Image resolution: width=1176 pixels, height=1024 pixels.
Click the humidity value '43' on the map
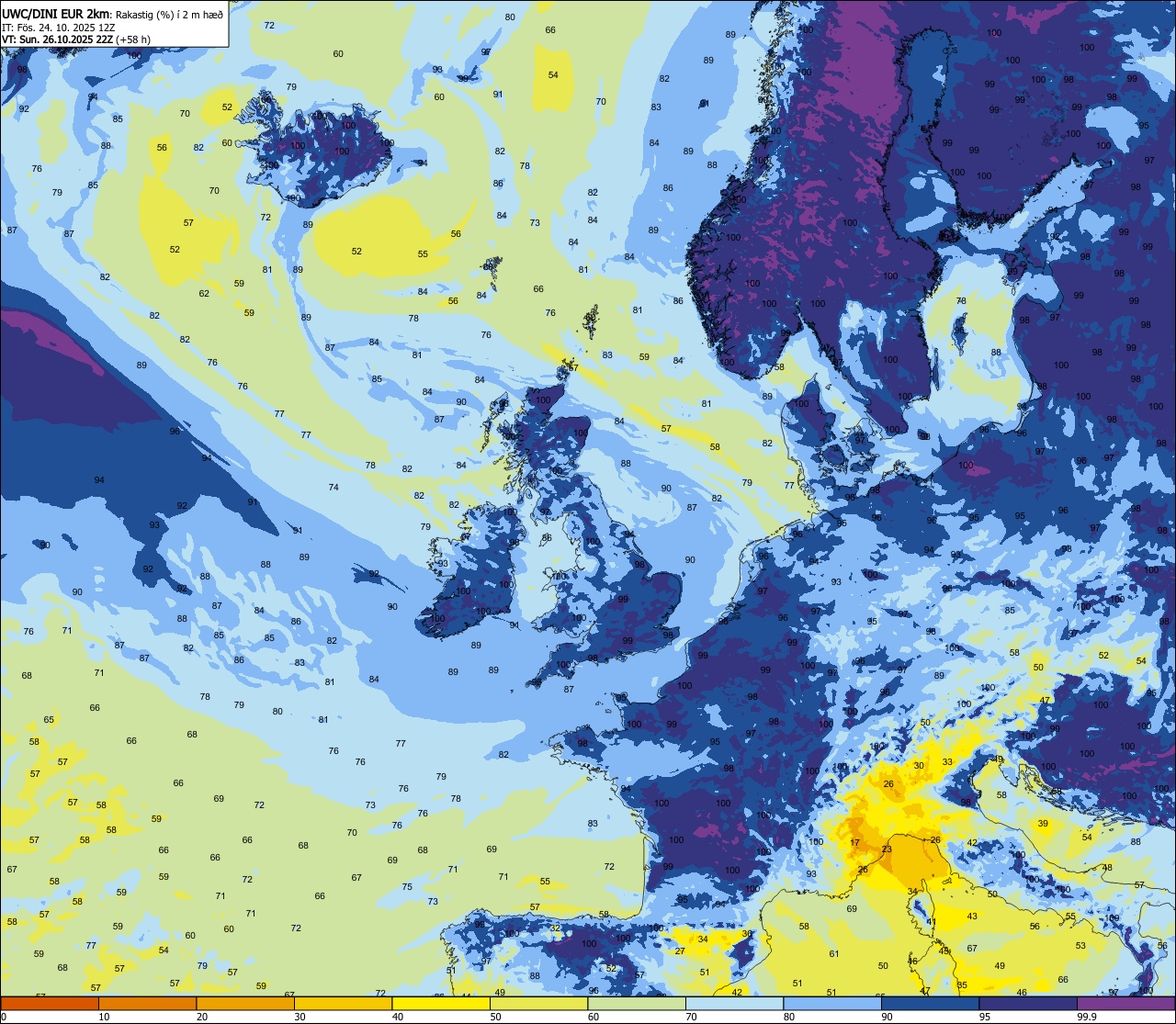972,917
